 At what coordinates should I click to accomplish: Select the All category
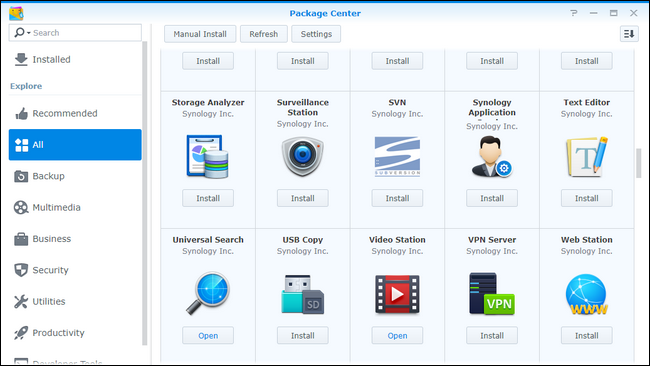(75, 145)
